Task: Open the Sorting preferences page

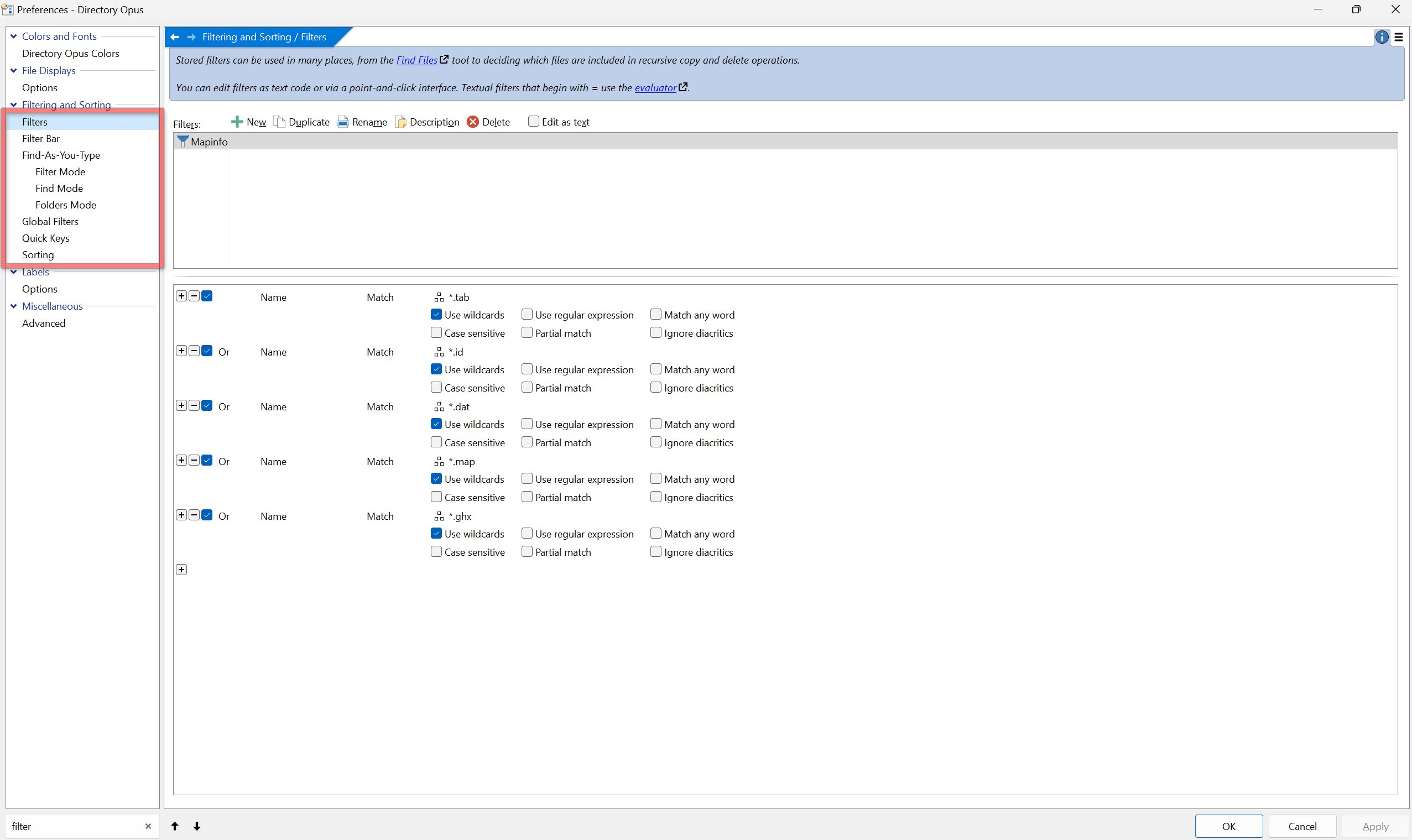Action: click(38, 255)
